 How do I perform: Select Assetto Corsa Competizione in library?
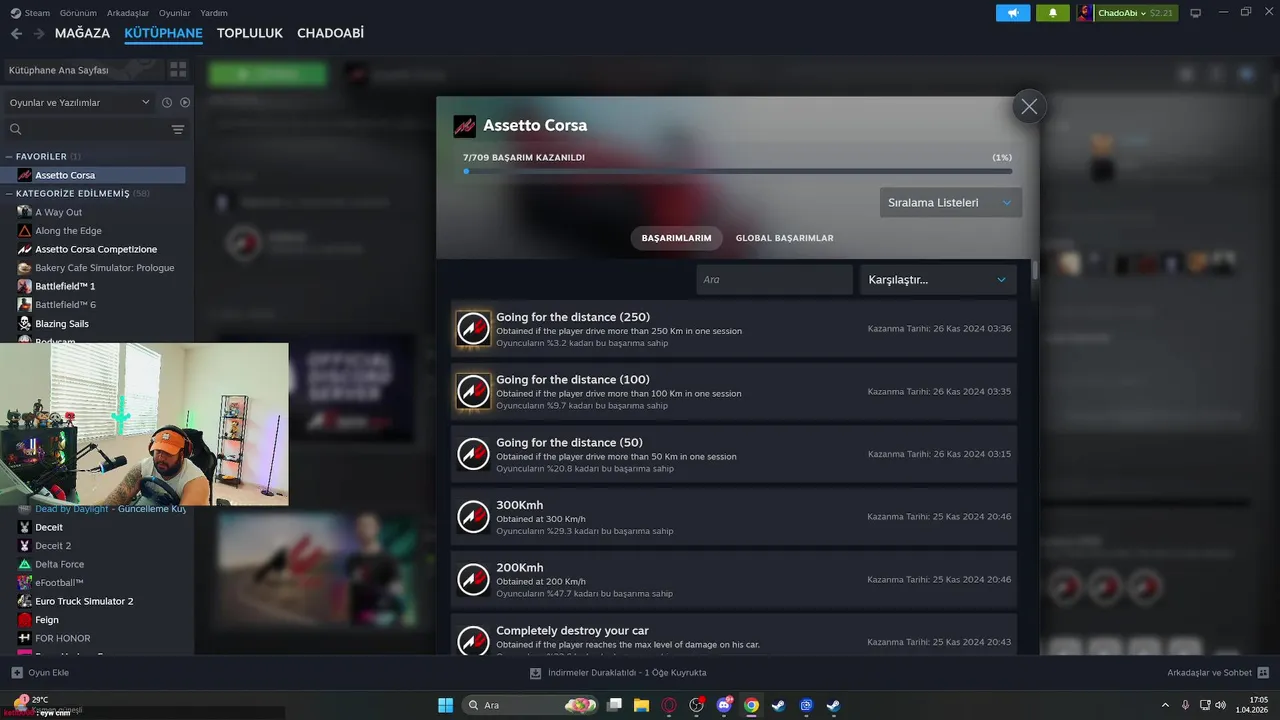click(96, 249)
